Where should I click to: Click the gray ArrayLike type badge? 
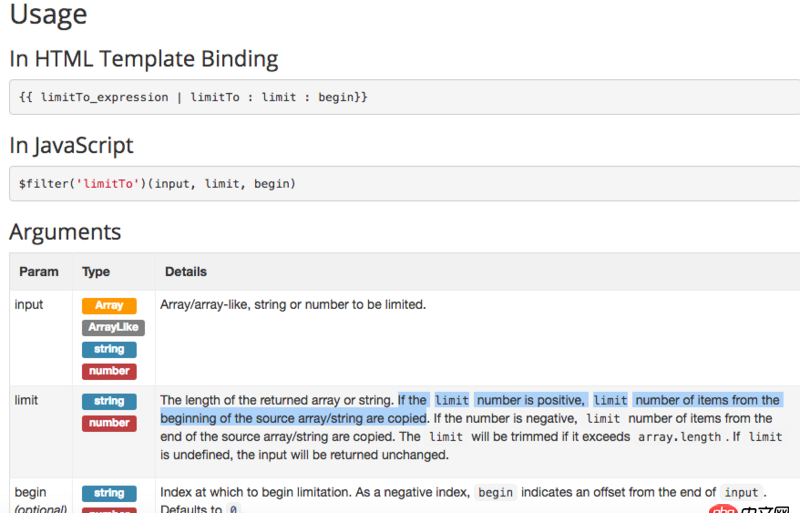(113, 327)
